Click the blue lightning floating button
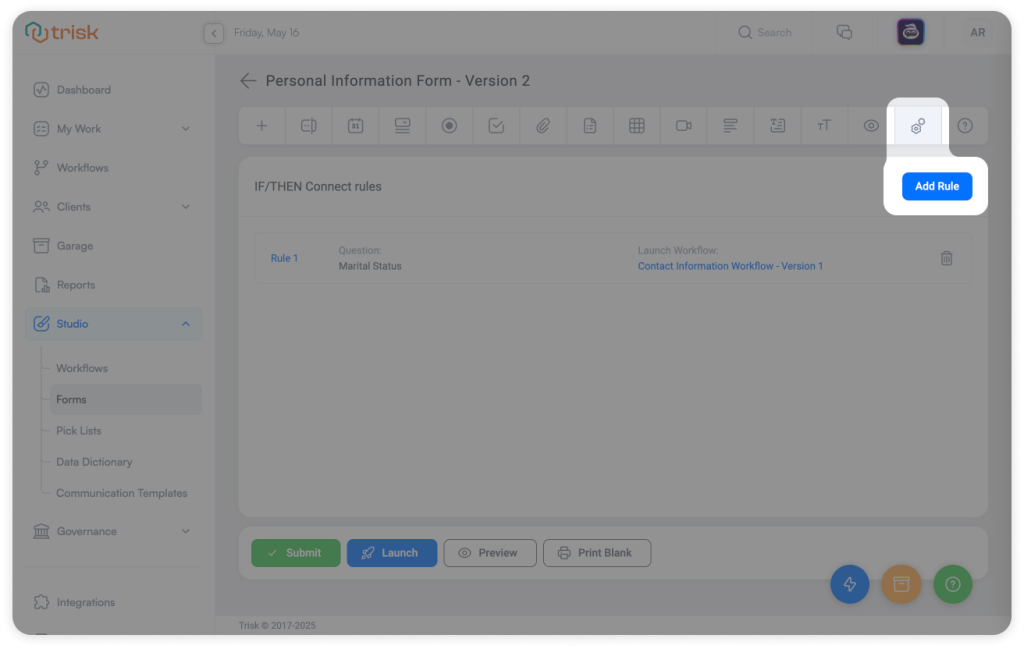Screen dimensions: 1024x649 [x=850, y=584]
